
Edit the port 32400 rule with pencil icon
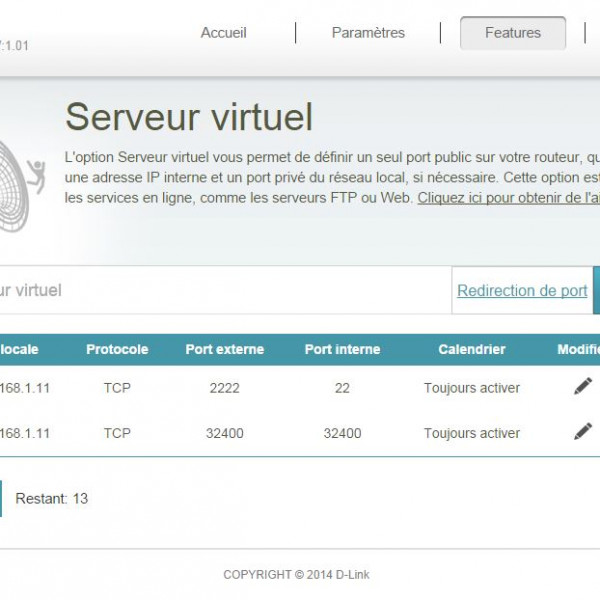click(x=583, y=431)
